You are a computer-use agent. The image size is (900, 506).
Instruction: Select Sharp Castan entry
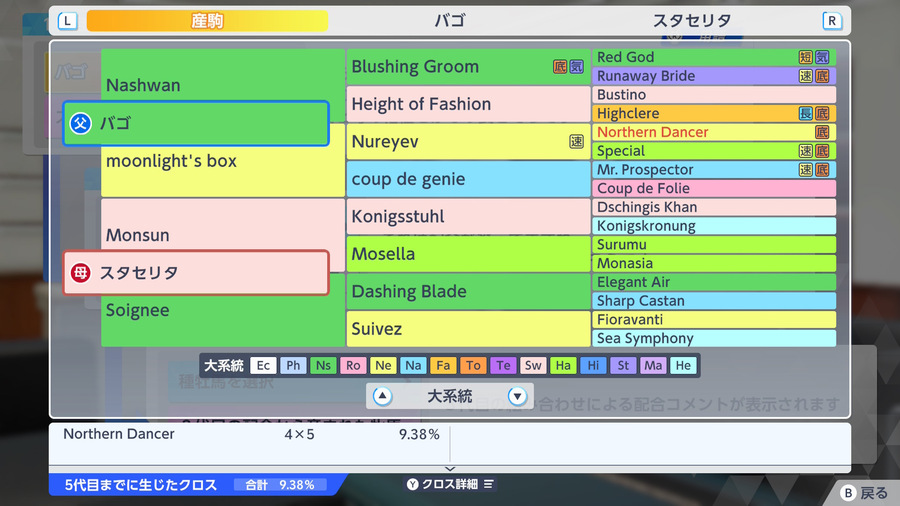(714, 301)
